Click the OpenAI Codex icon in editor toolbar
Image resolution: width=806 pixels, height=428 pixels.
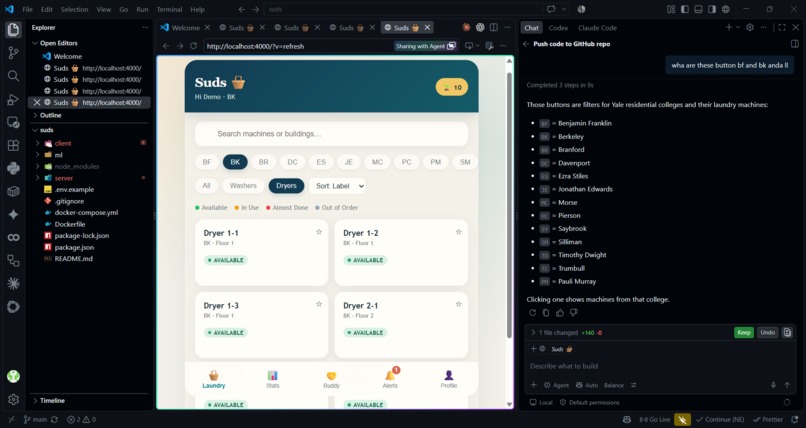point(480,27)
